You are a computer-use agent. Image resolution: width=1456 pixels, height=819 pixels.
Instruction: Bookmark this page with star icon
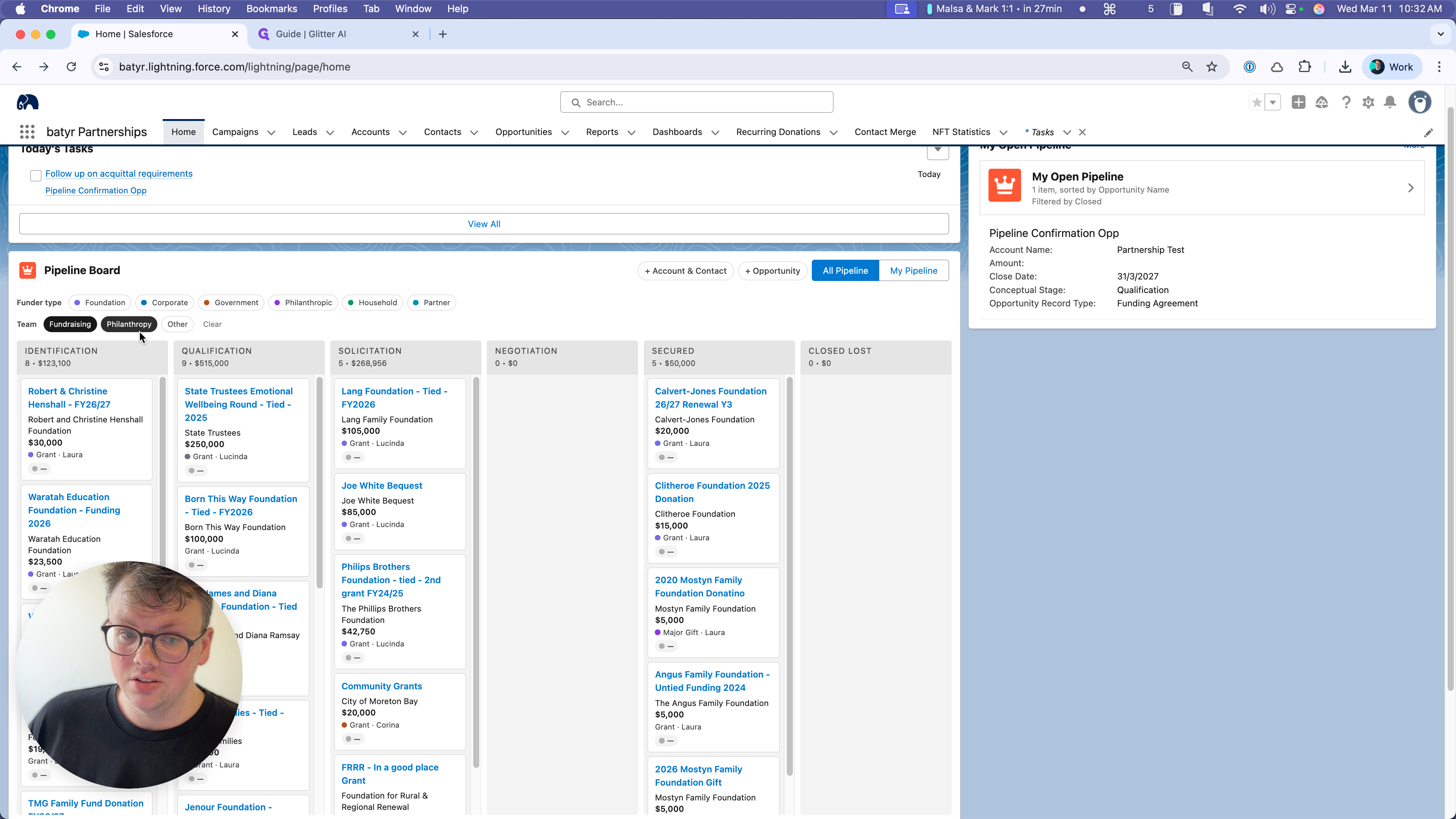click(x=1211, y=67)
